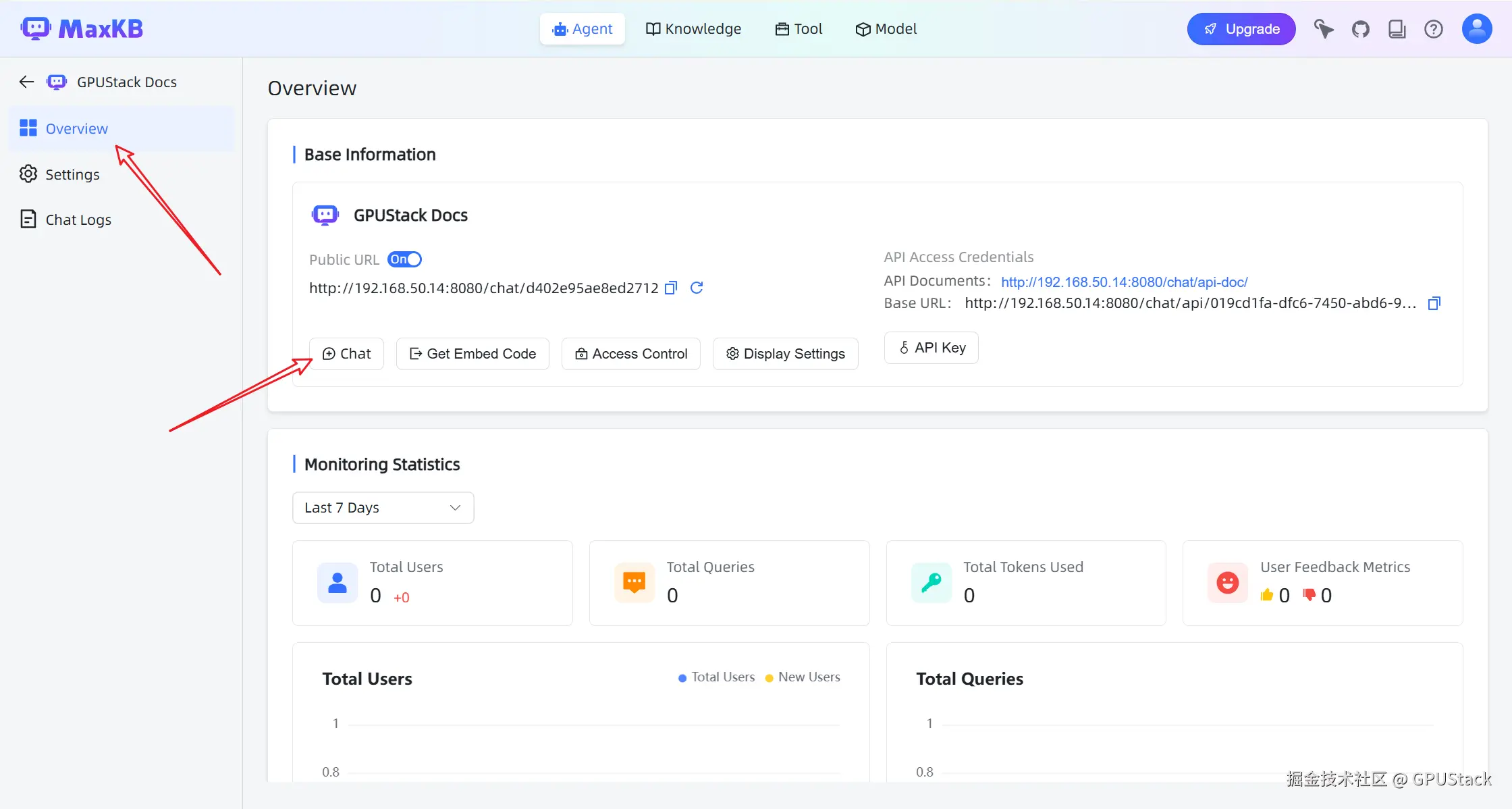This screenshot has height=809, width=1512.
Task: Open Settings in the sidebar
Action: [72, 174]
